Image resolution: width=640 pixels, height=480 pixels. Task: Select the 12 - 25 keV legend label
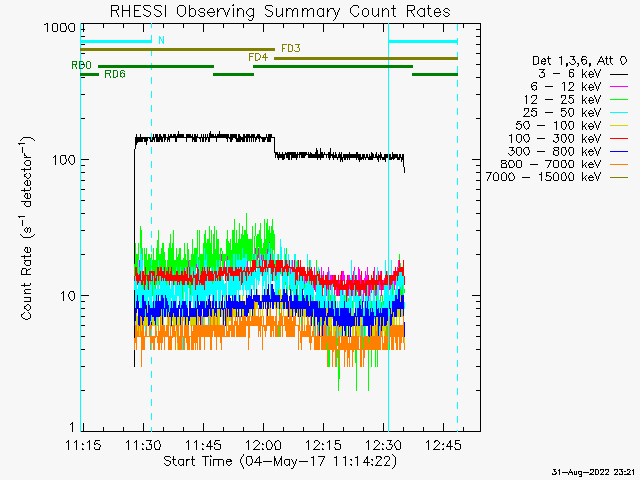point(562,100)
